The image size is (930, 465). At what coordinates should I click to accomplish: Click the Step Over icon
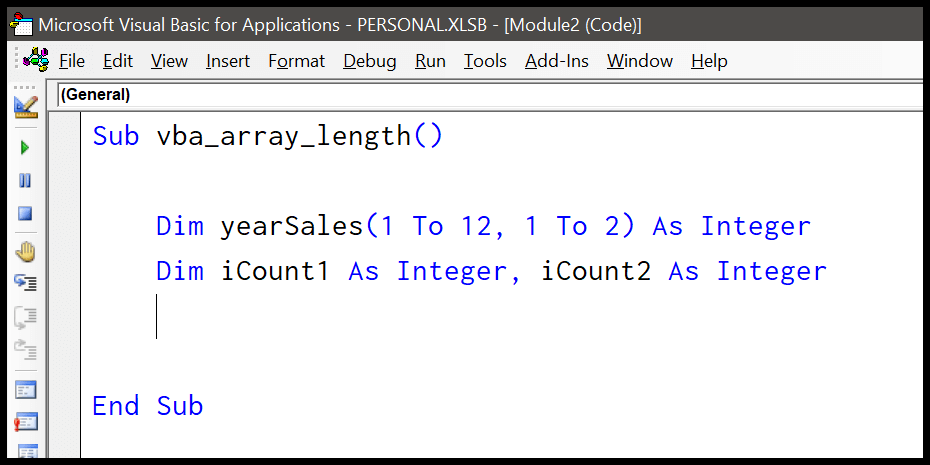pyautogui.click(x=26, y=317)
